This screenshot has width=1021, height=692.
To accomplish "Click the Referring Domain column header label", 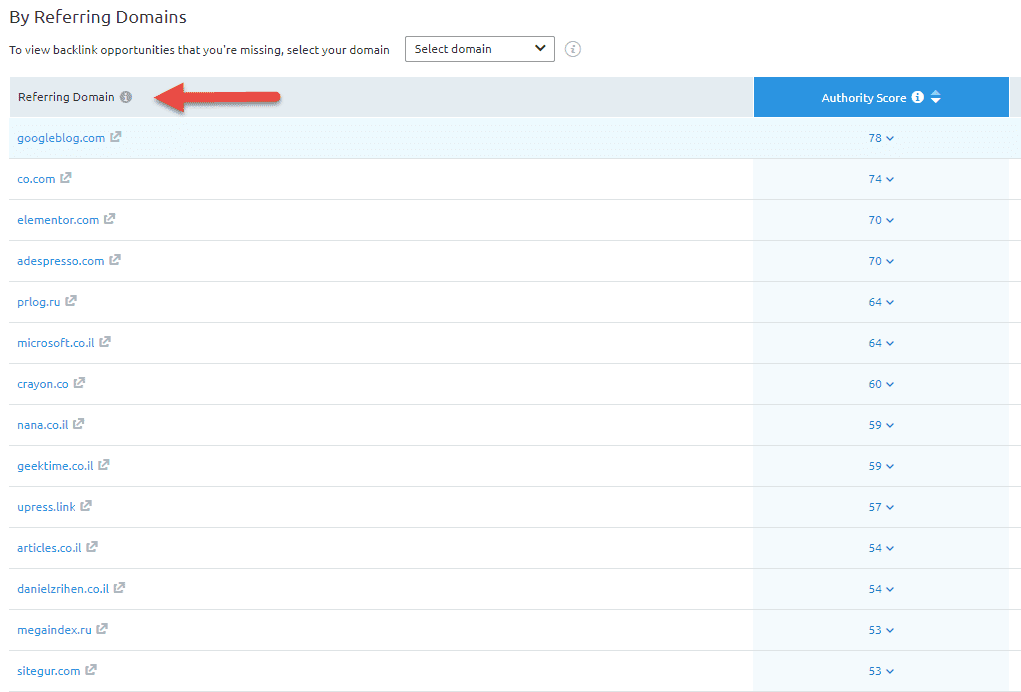I will click(66, 97).
